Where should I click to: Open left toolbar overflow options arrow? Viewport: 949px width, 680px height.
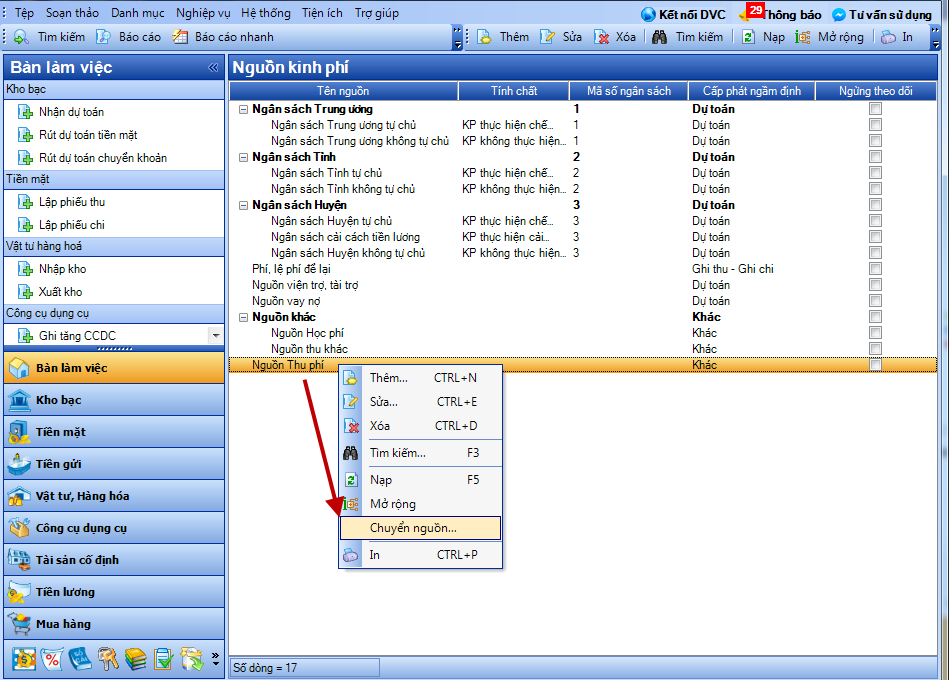click(x=458, y=37)
